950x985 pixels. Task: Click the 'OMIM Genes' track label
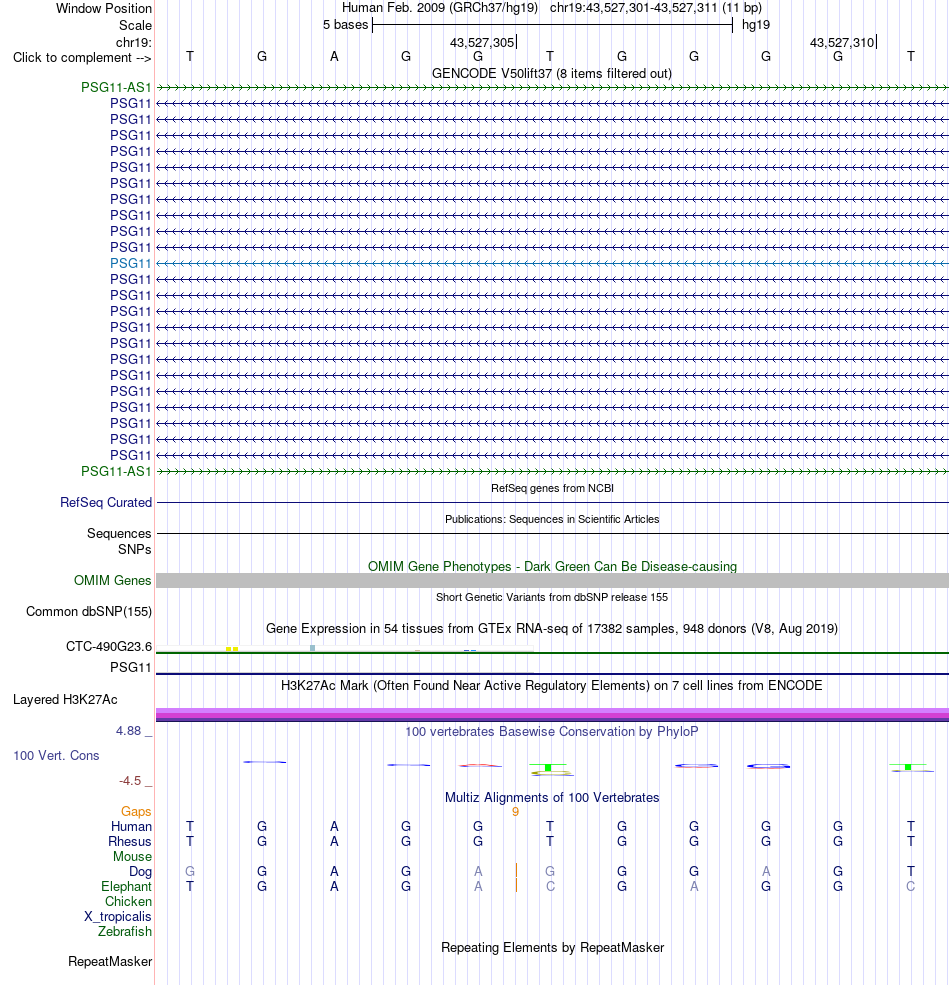click(x=112, y=580)
